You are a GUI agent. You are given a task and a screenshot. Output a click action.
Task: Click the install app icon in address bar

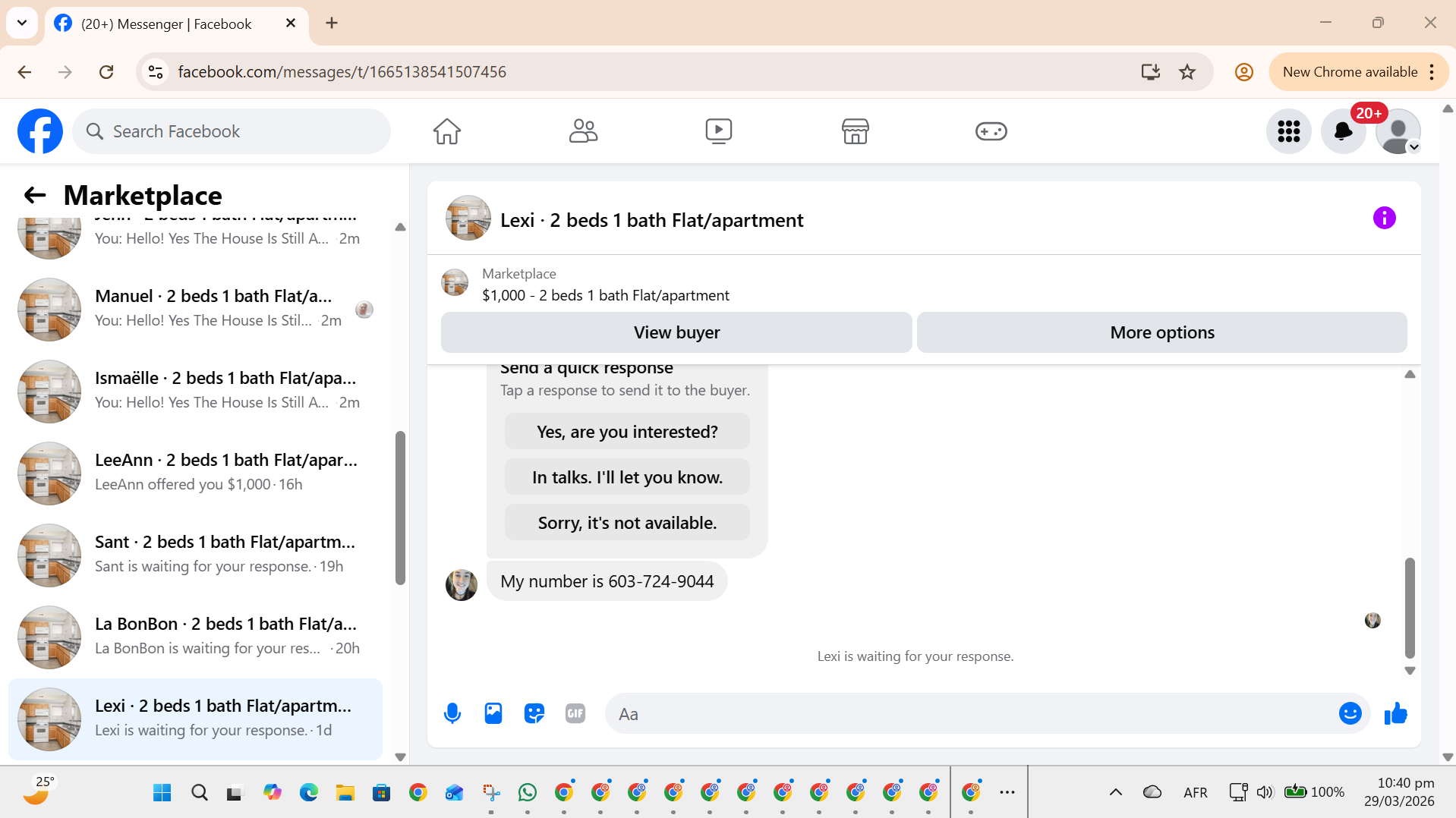click(x=1151, y=72)
